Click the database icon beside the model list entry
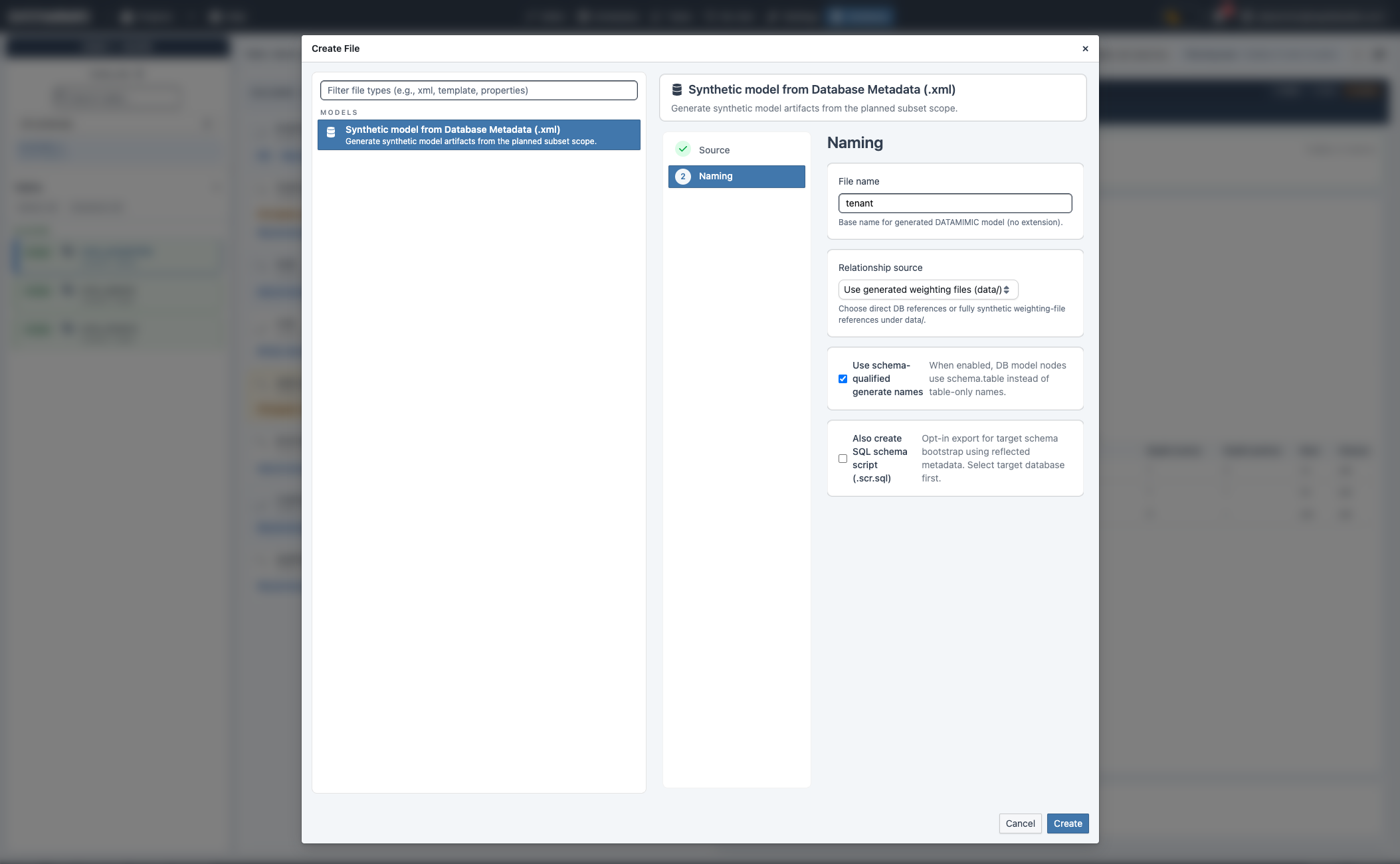Image resolution: width=1400 pixels, height=864 pixels. coord(332,131)
